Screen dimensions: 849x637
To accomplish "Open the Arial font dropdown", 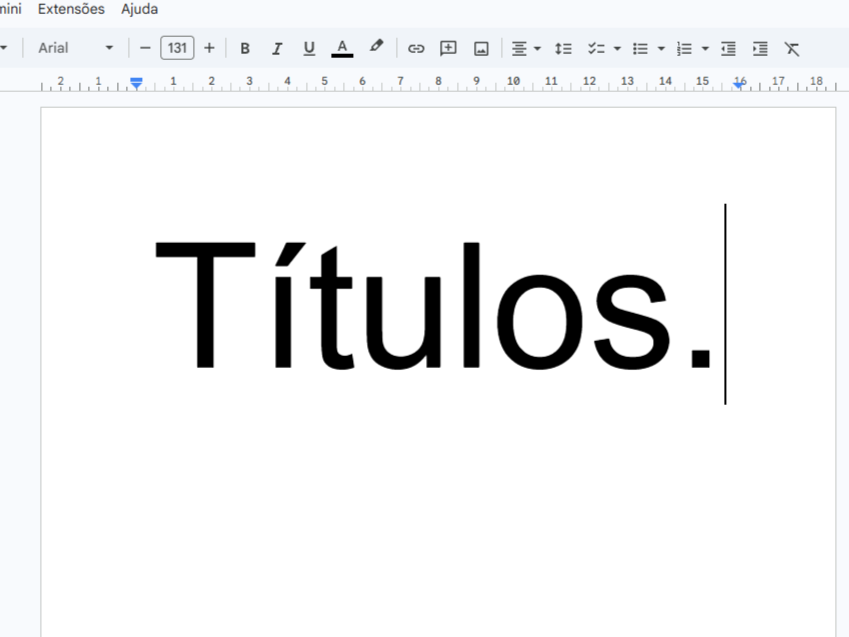I will pos(75,48).
